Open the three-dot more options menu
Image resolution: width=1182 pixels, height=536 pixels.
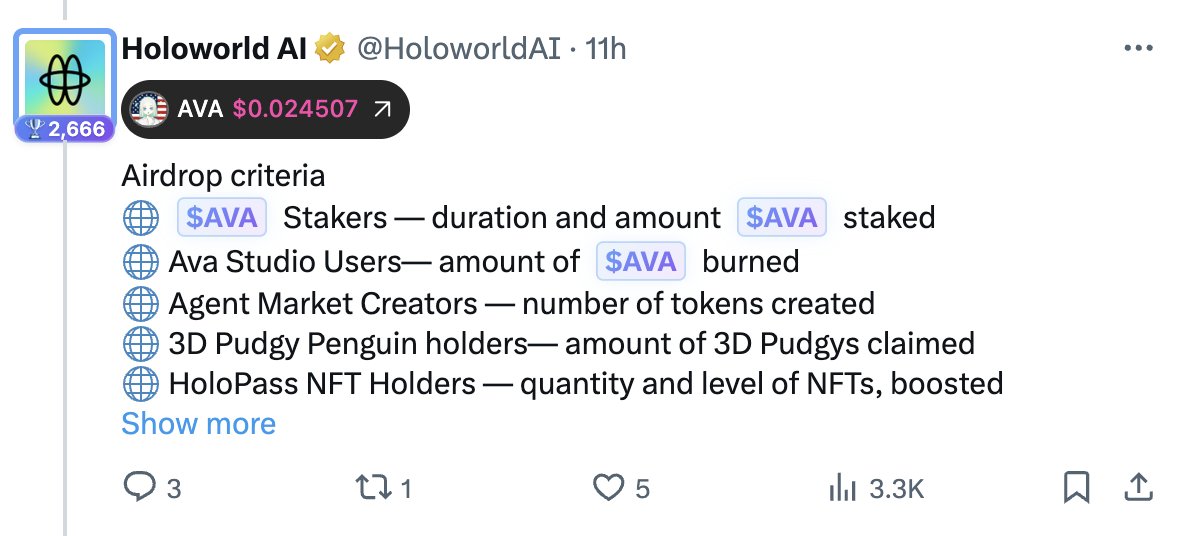pos(1138,48)
